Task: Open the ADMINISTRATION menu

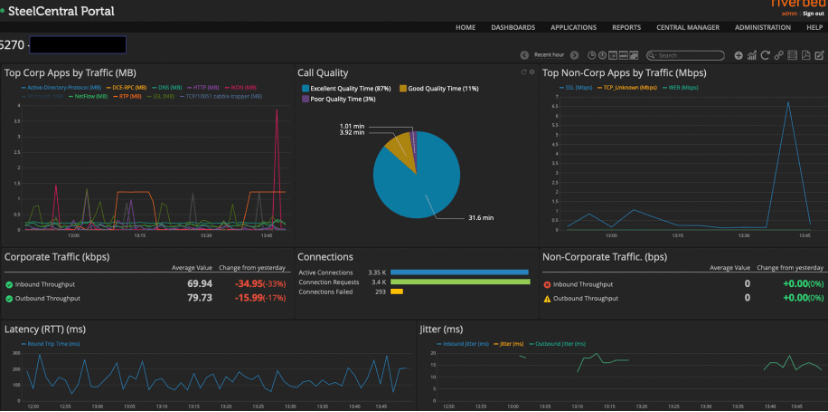Action: click(x=763, y=27)
